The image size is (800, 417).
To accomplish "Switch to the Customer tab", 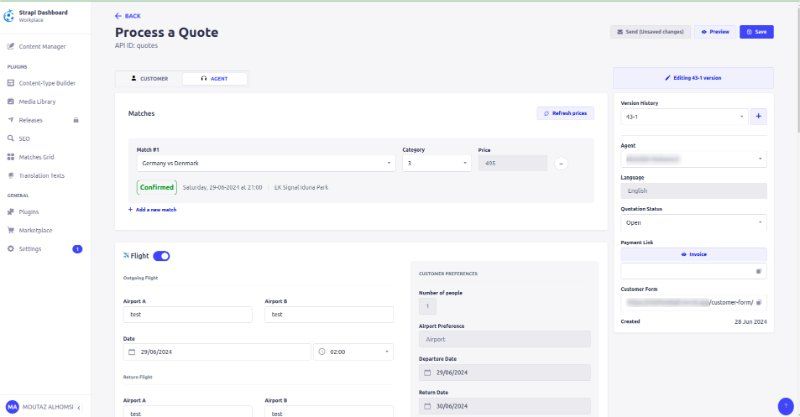I will (x=149, y=79).
